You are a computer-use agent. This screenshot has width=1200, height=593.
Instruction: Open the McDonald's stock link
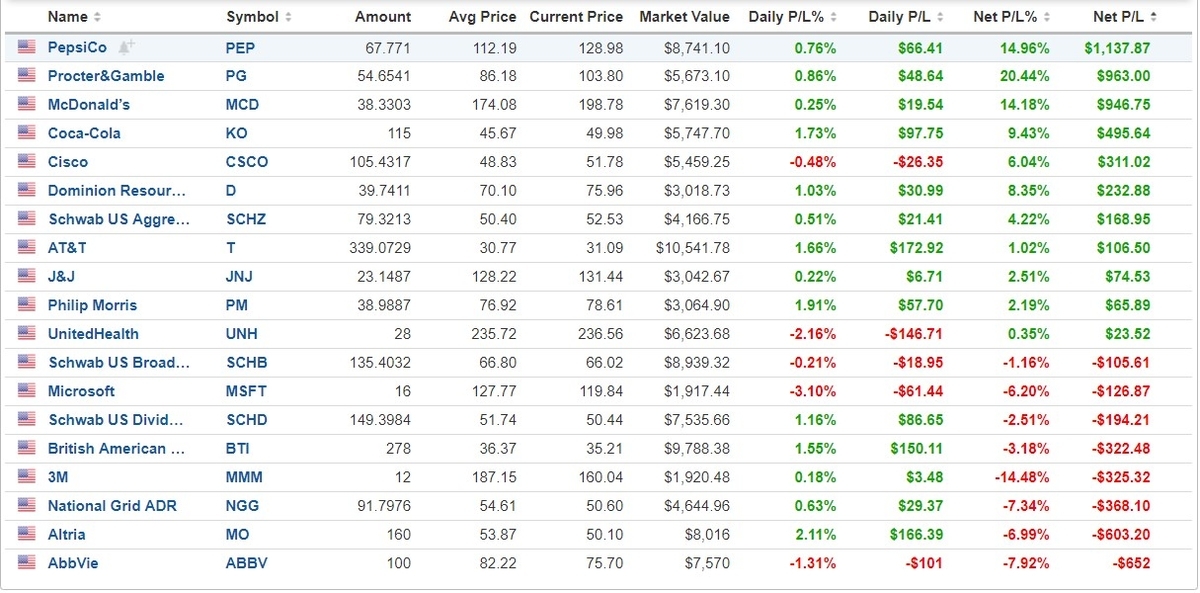pyautogui.click(x=89, y=105)
